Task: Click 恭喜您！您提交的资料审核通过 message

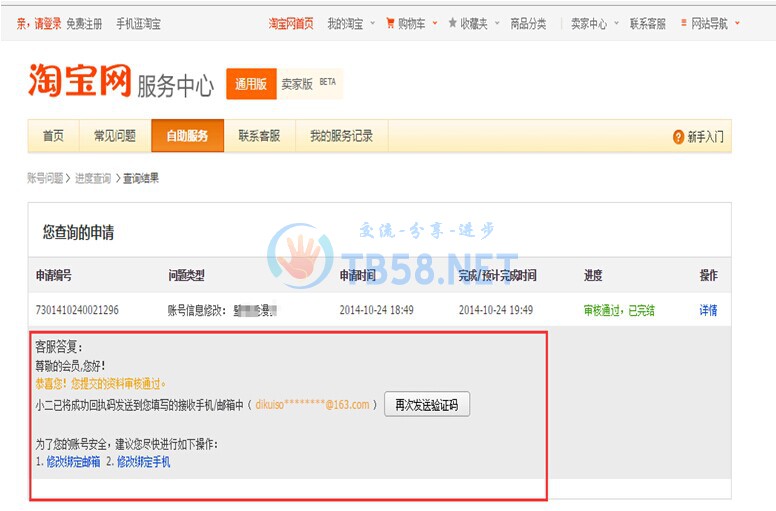Action: click(100, 383)
